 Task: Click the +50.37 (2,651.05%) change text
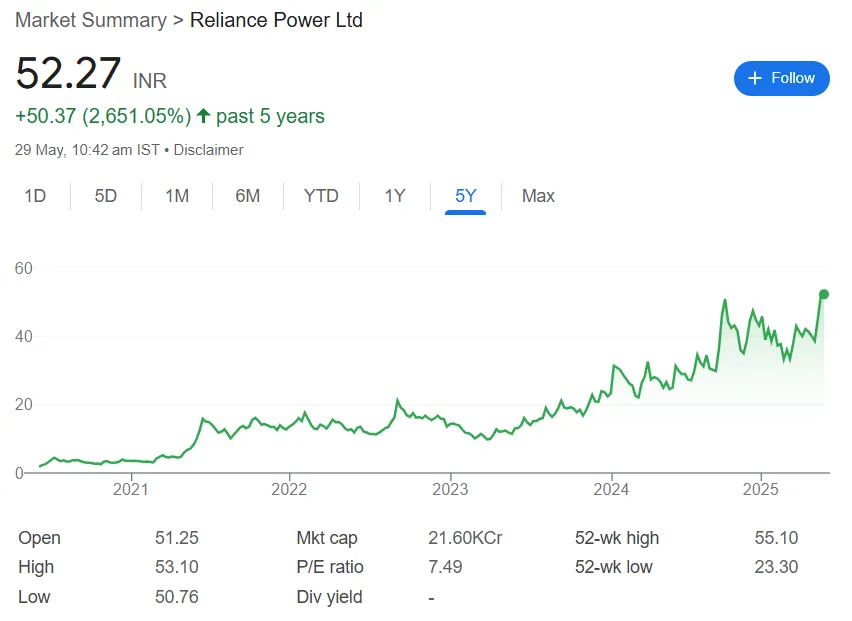coord(103,116)
